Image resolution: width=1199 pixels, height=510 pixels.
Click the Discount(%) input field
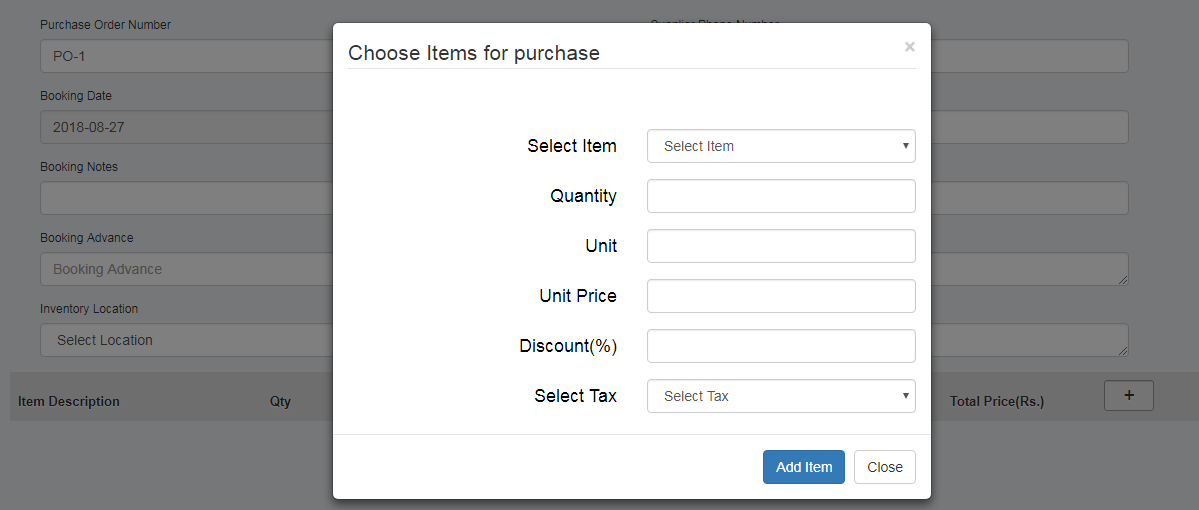point(781,346)
